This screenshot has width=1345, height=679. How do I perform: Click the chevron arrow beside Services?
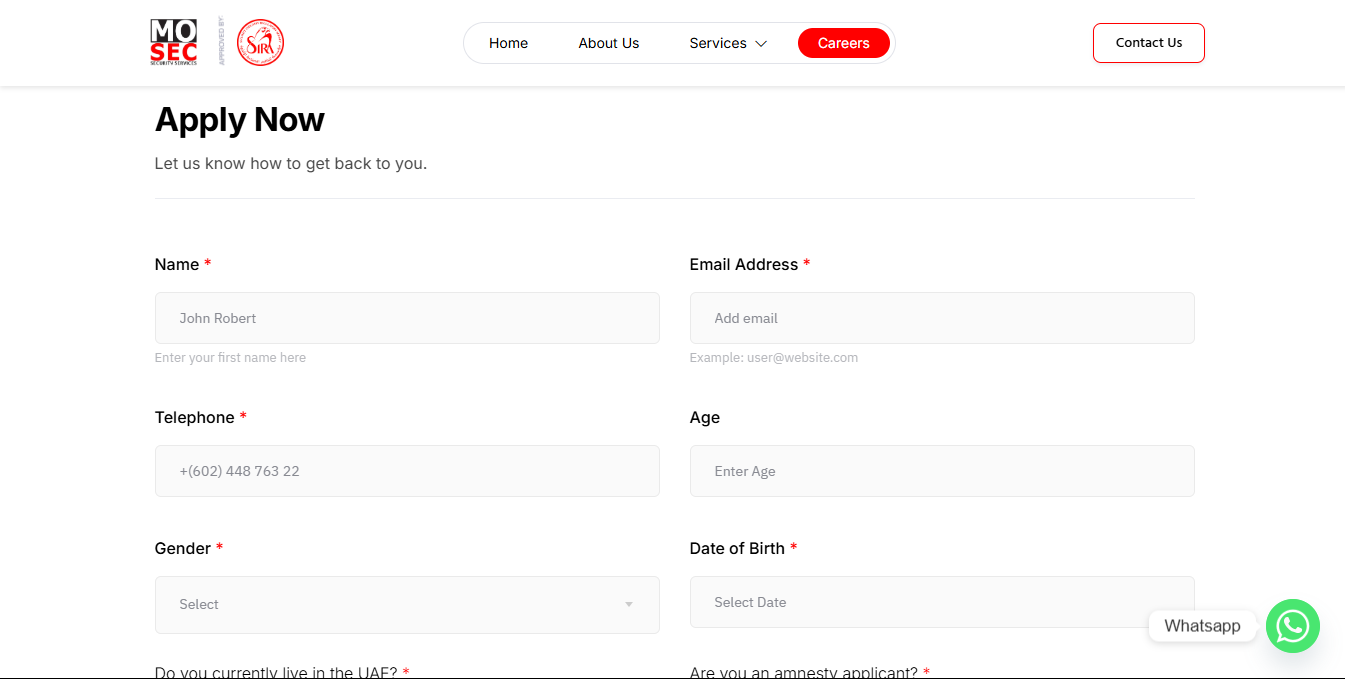click(x=761, y=44)
